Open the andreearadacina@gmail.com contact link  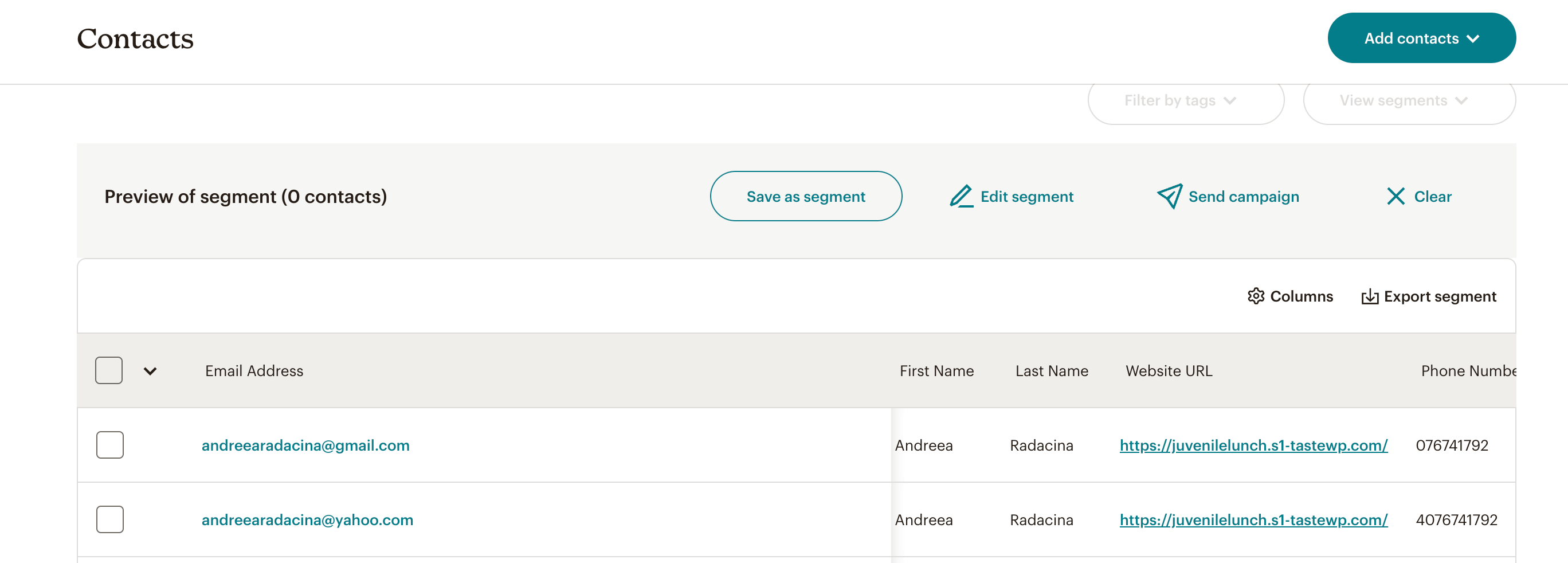(x=305, y=445)
